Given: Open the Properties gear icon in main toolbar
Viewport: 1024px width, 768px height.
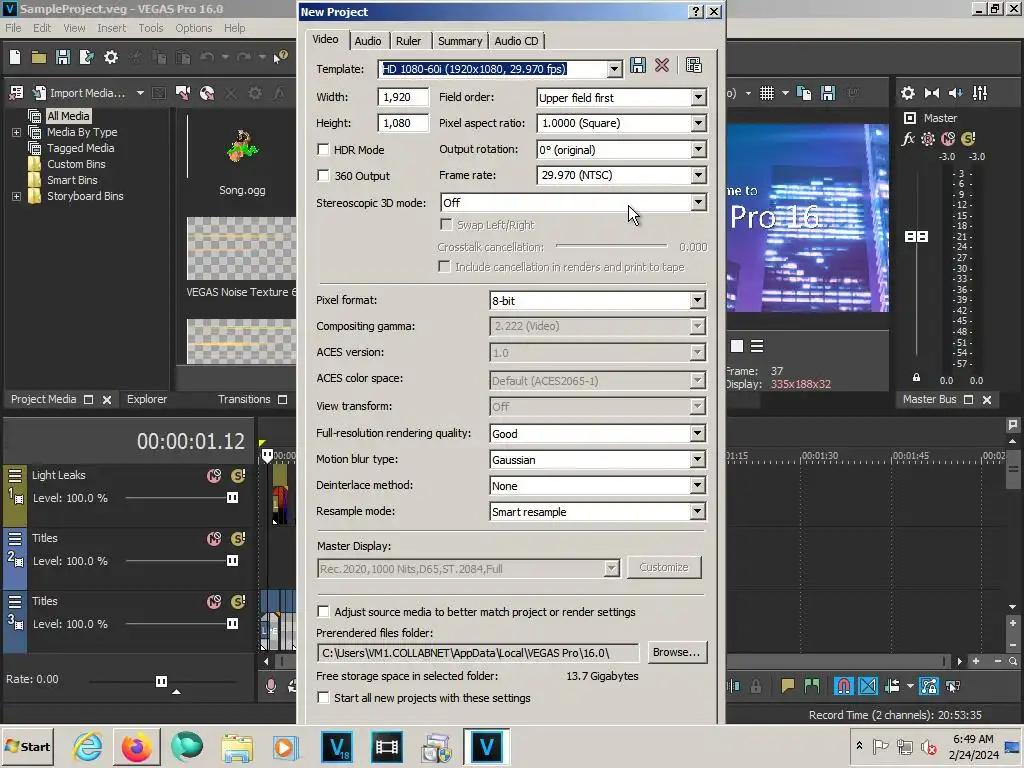Looking at the screenshot, I should (x=111, y=57).
